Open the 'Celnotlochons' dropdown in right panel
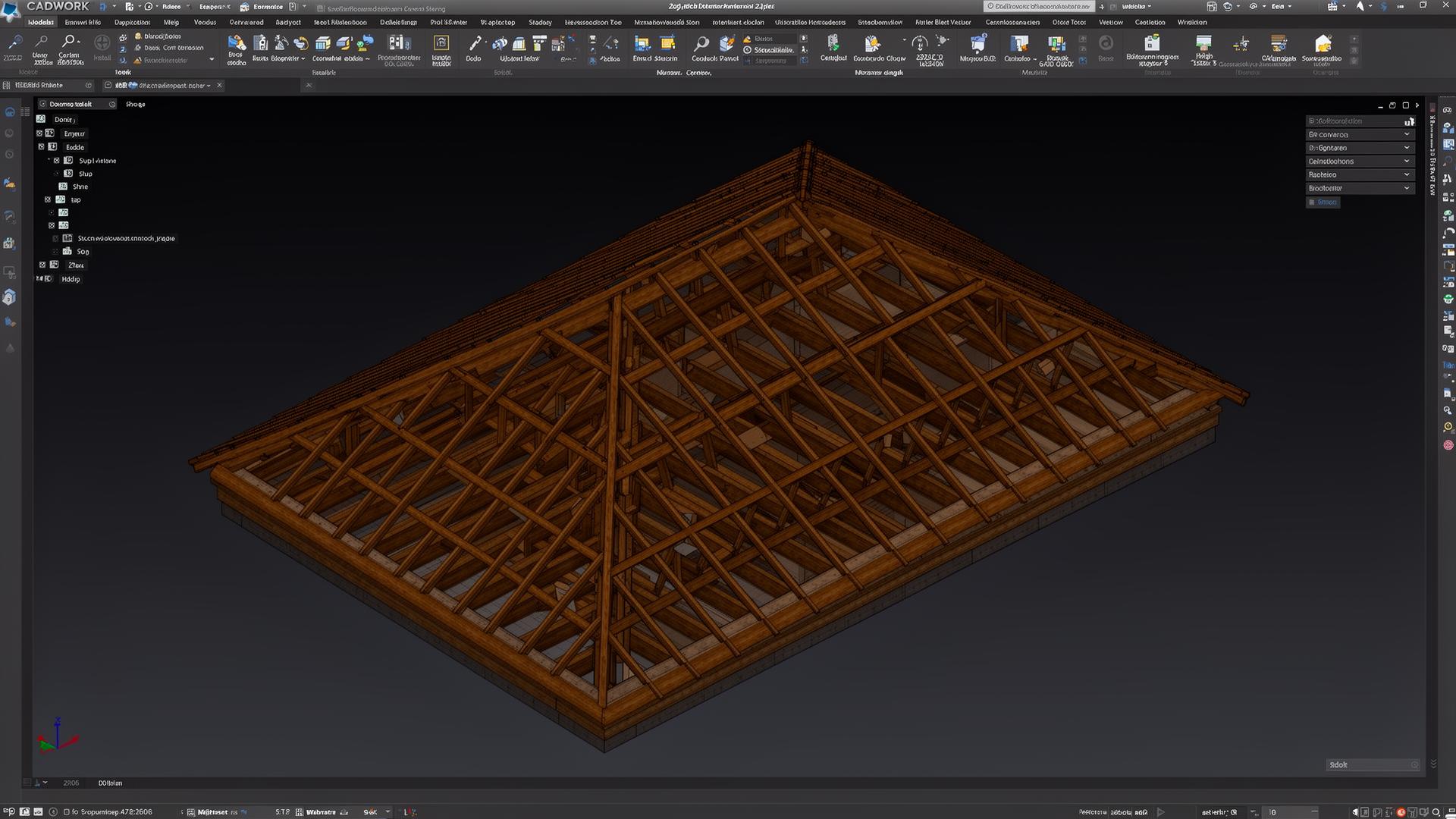 [1360, 162]
